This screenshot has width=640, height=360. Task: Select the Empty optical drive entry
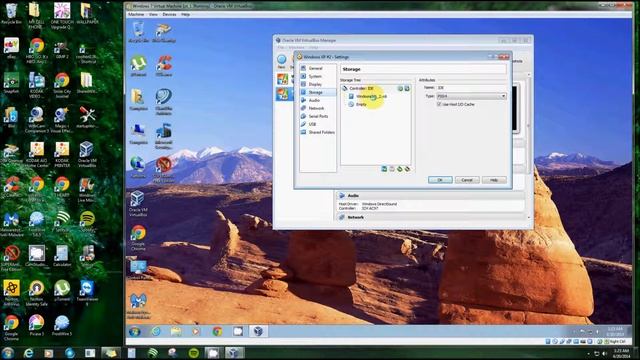(361, 104)
